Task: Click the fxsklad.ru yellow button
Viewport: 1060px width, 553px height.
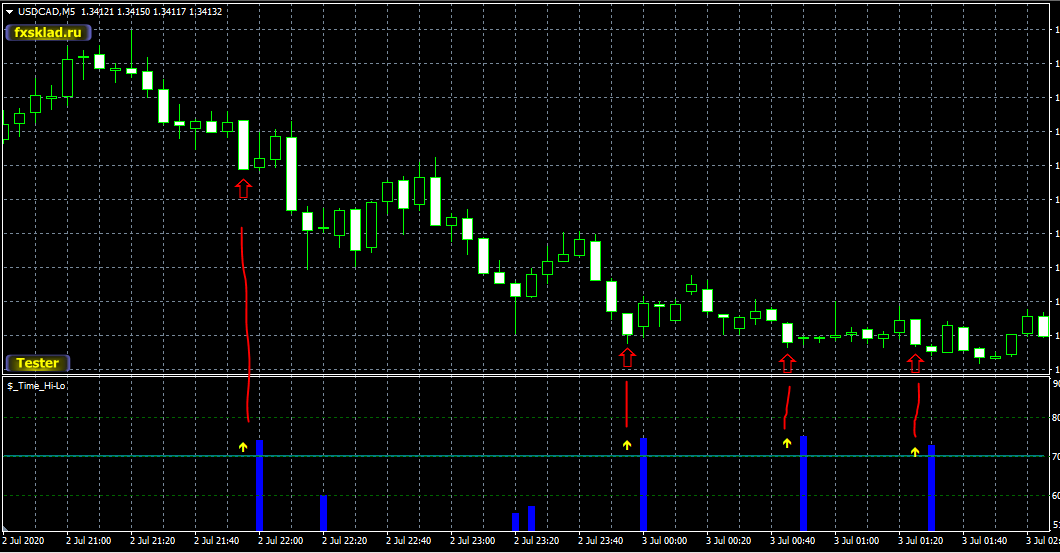Action: pyautogui.click(x=48, y=32)
